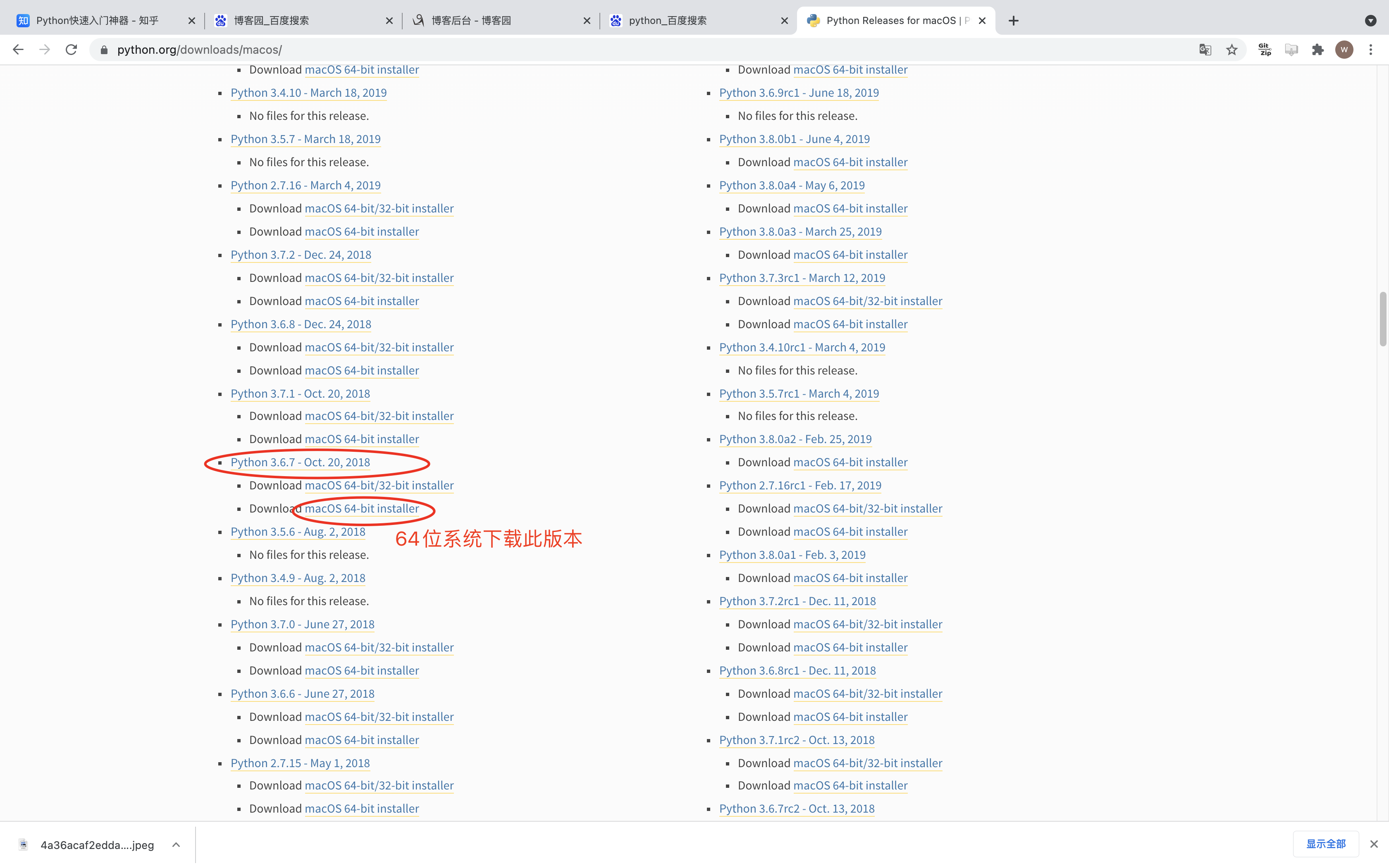This screenshot has height=868, width=1389.
Task: Reload the current page
Action: (x=71, y=50)
